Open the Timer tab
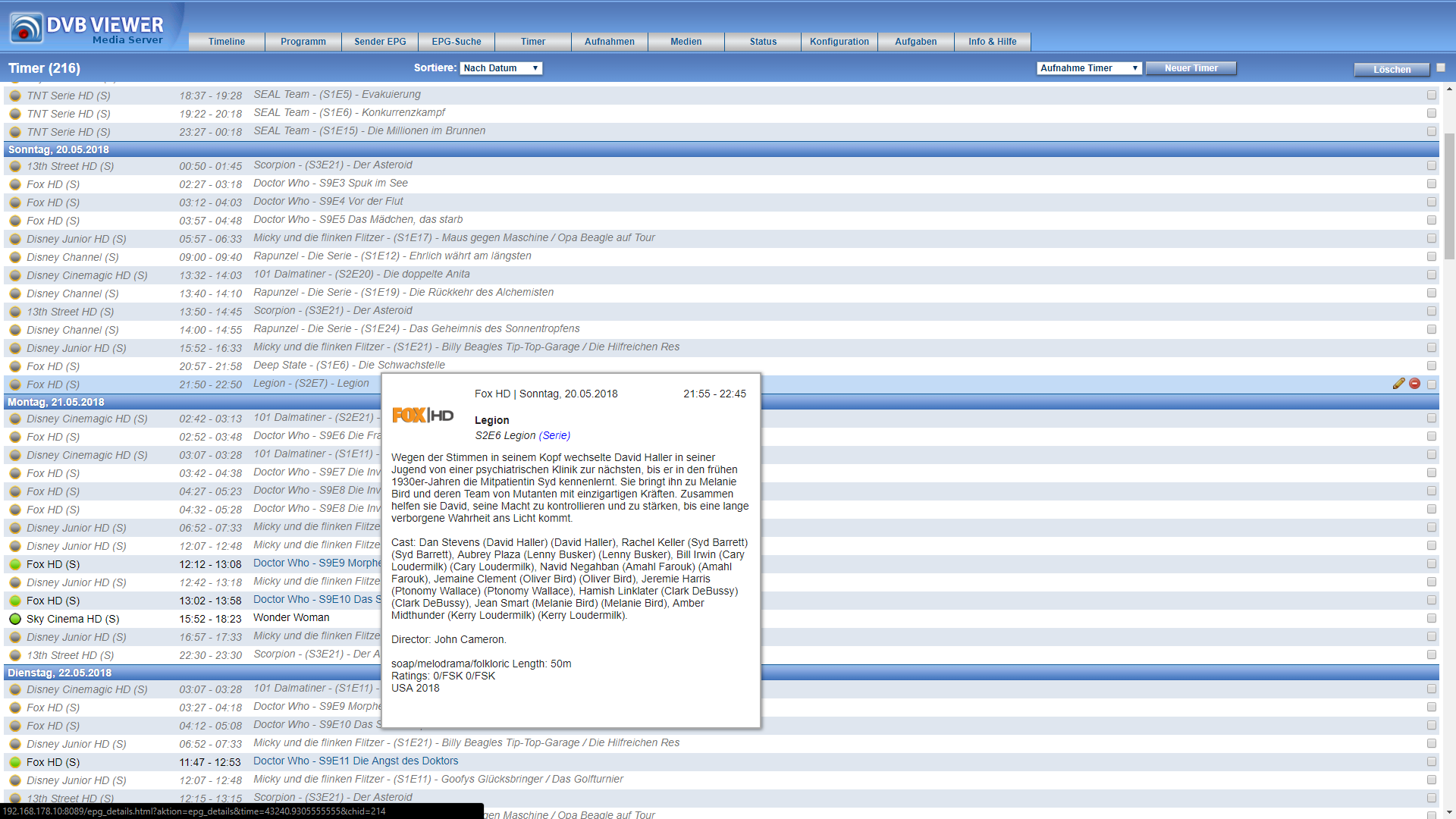 (533, 42)
